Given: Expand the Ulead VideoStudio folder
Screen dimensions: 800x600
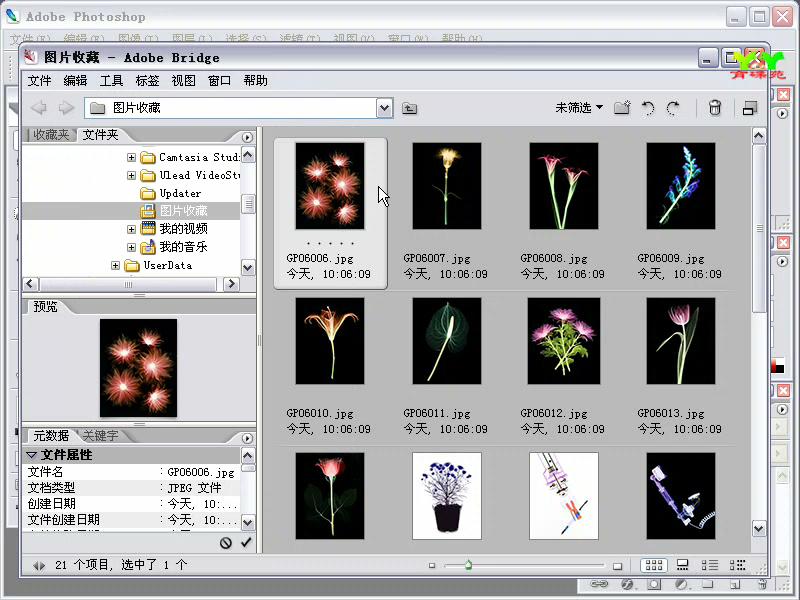Looking at the screenshot, I should click(x=131, y=176).
